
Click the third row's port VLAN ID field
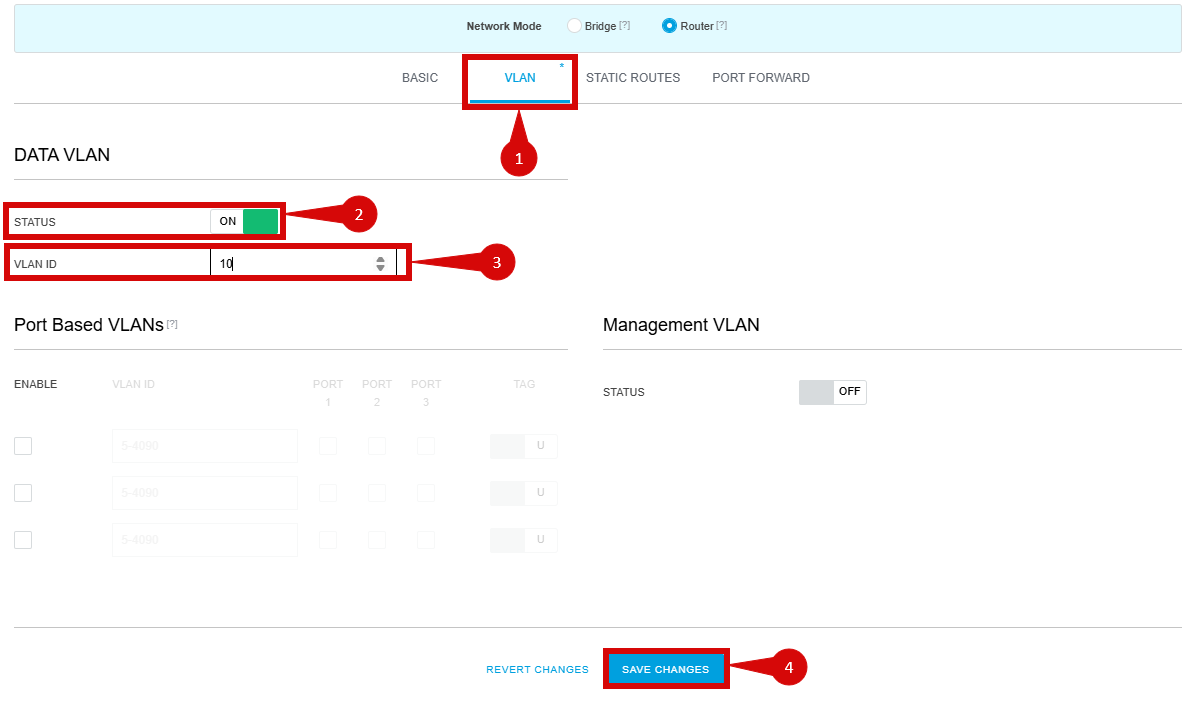coord(205,540)
